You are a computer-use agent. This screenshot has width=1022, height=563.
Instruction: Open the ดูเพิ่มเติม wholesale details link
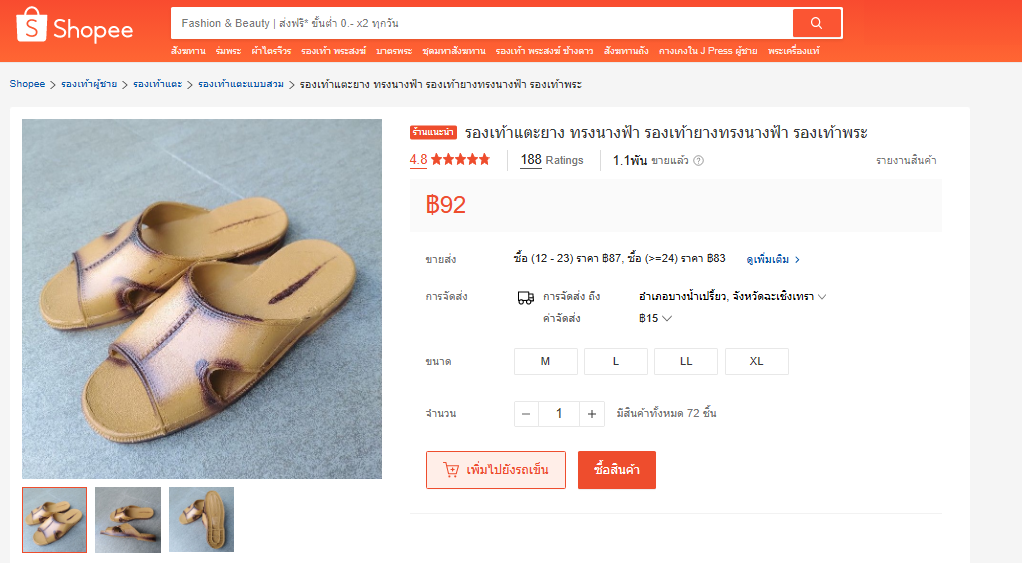click(x=773, y=259)
